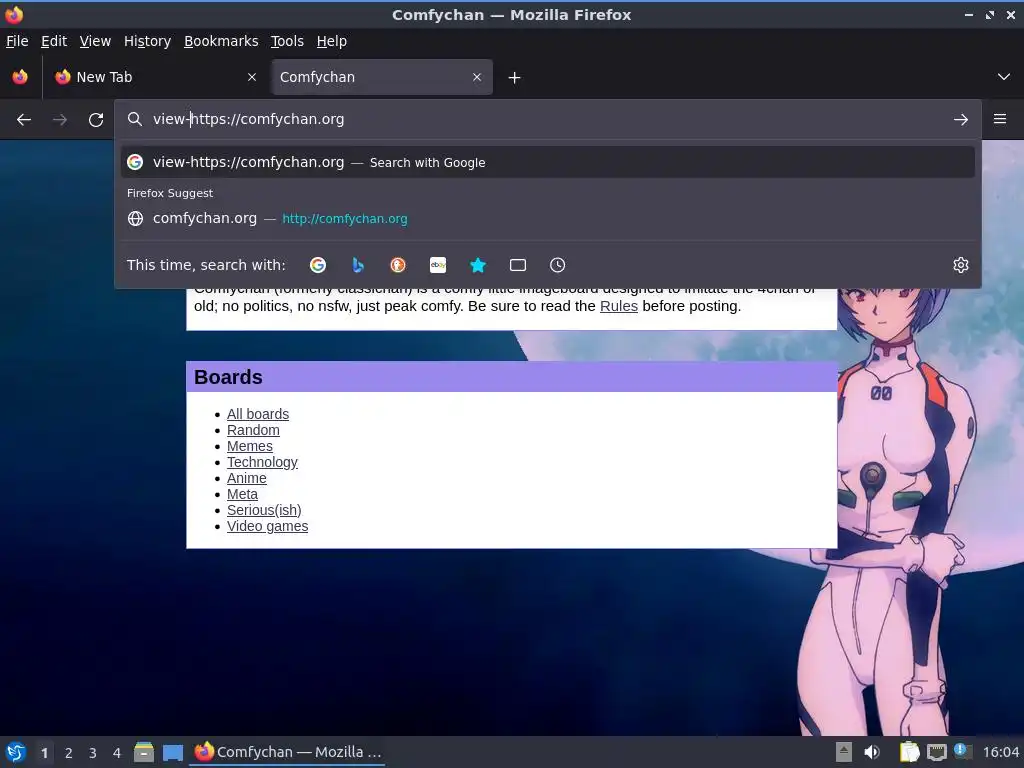Click the forward navigation arrow
Screen dimensions: 1024x768
59,120
